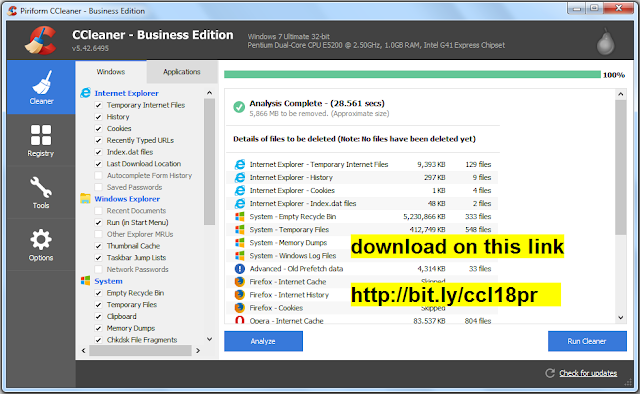Click the CCleaner logo in header
Screen dimensions: 640x394
point(41,40)
